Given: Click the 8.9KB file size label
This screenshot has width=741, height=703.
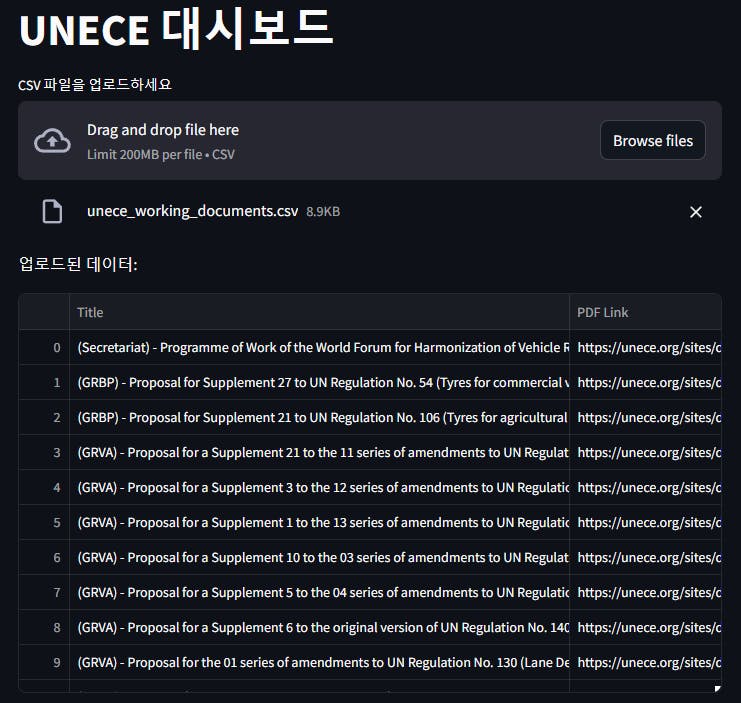Looking at the screenshot, I should tap(323, 212).
